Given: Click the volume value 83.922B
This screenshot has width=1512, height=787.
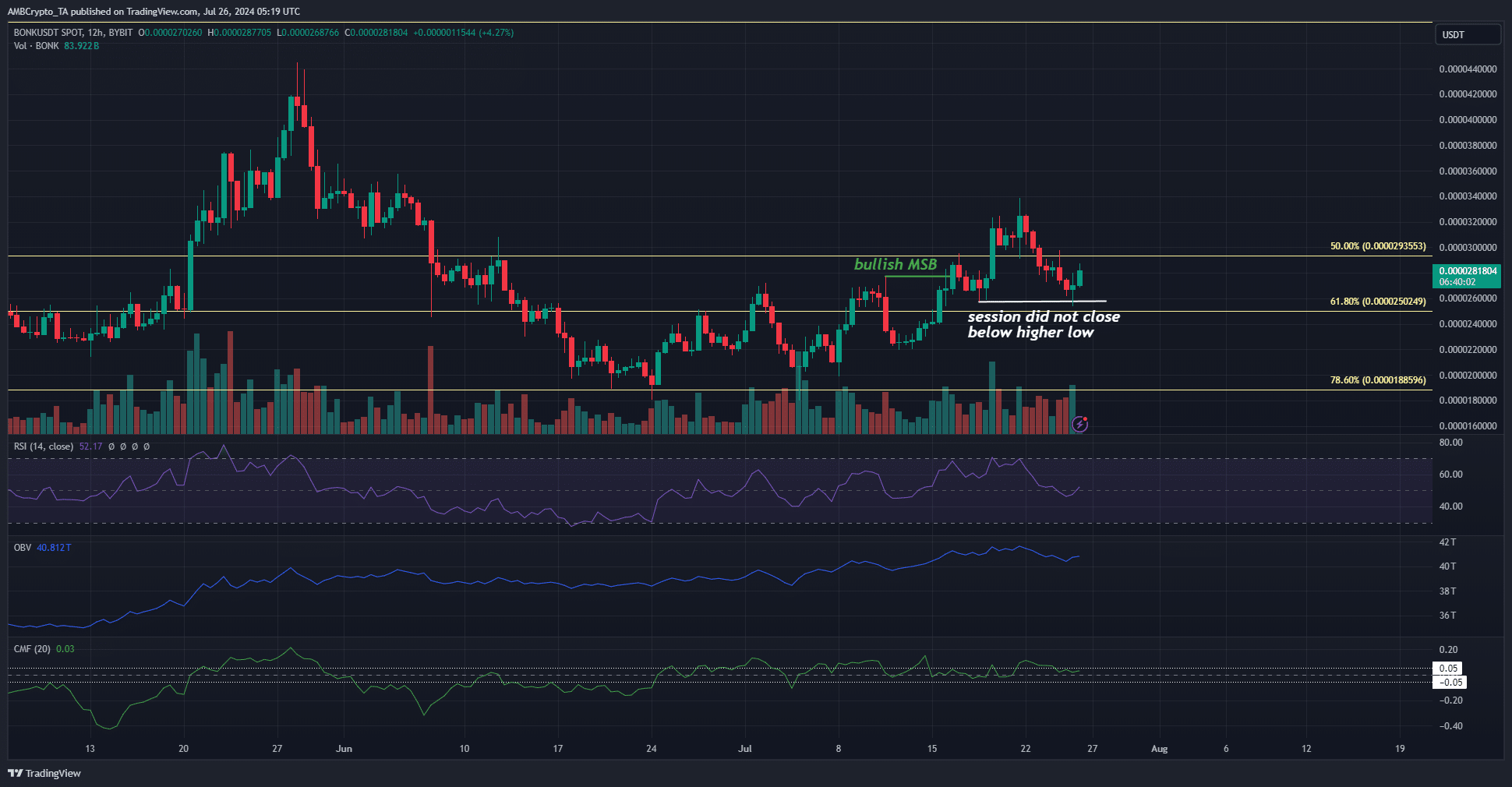Looking at the screenshot, I should [82, 46].
